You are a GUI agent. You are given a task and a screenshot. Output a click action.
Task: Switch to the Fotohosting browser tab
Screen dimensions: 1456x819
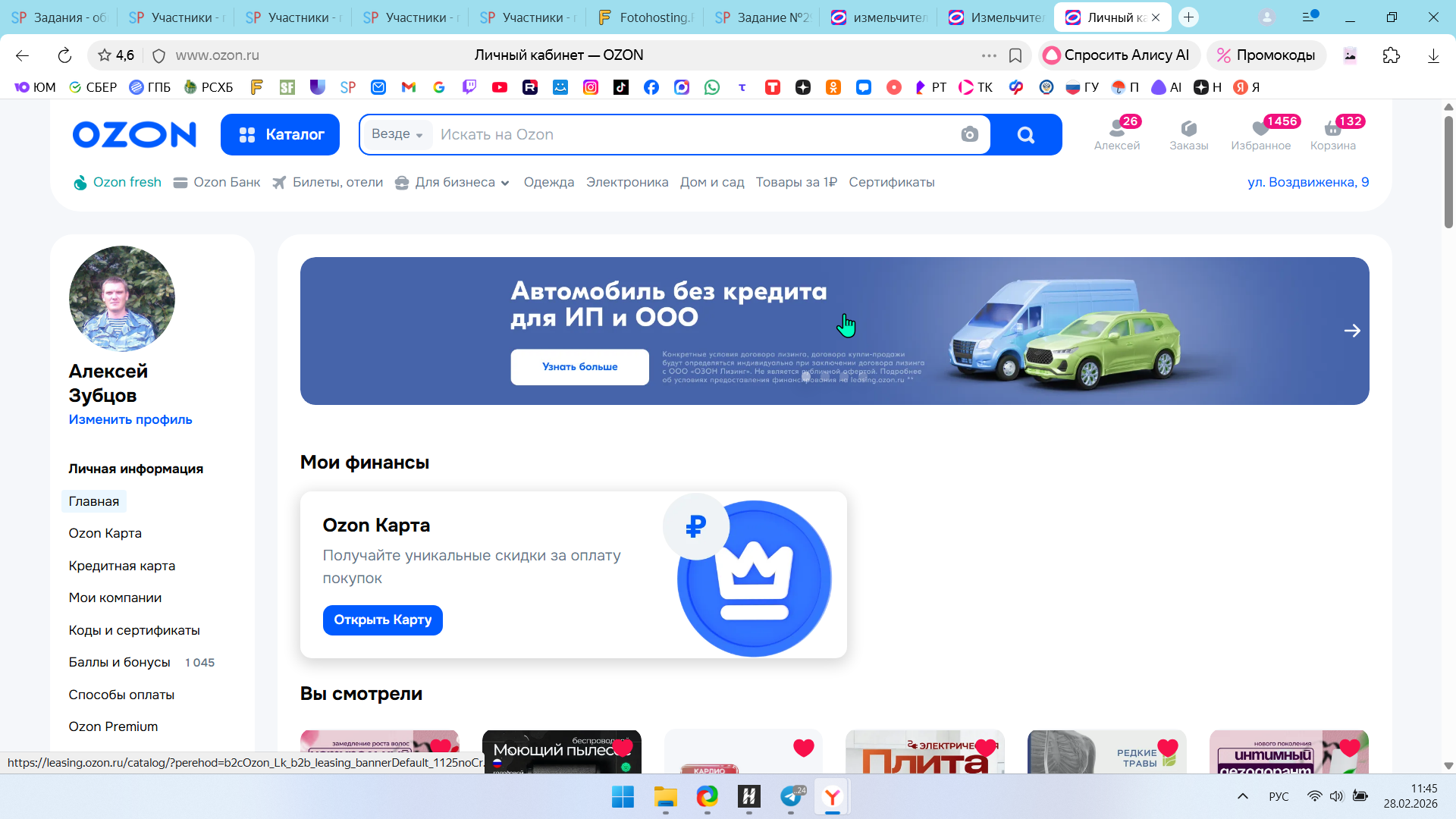tap(646, 17)
